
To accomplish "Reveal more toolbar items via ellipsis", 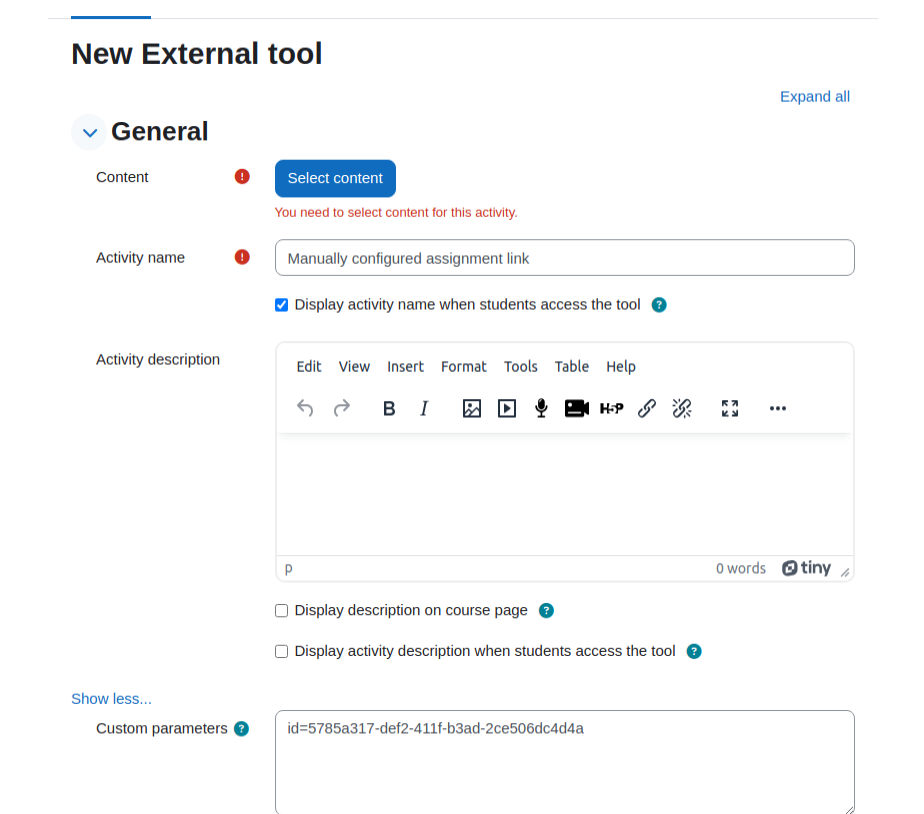I will pos(778,408).
